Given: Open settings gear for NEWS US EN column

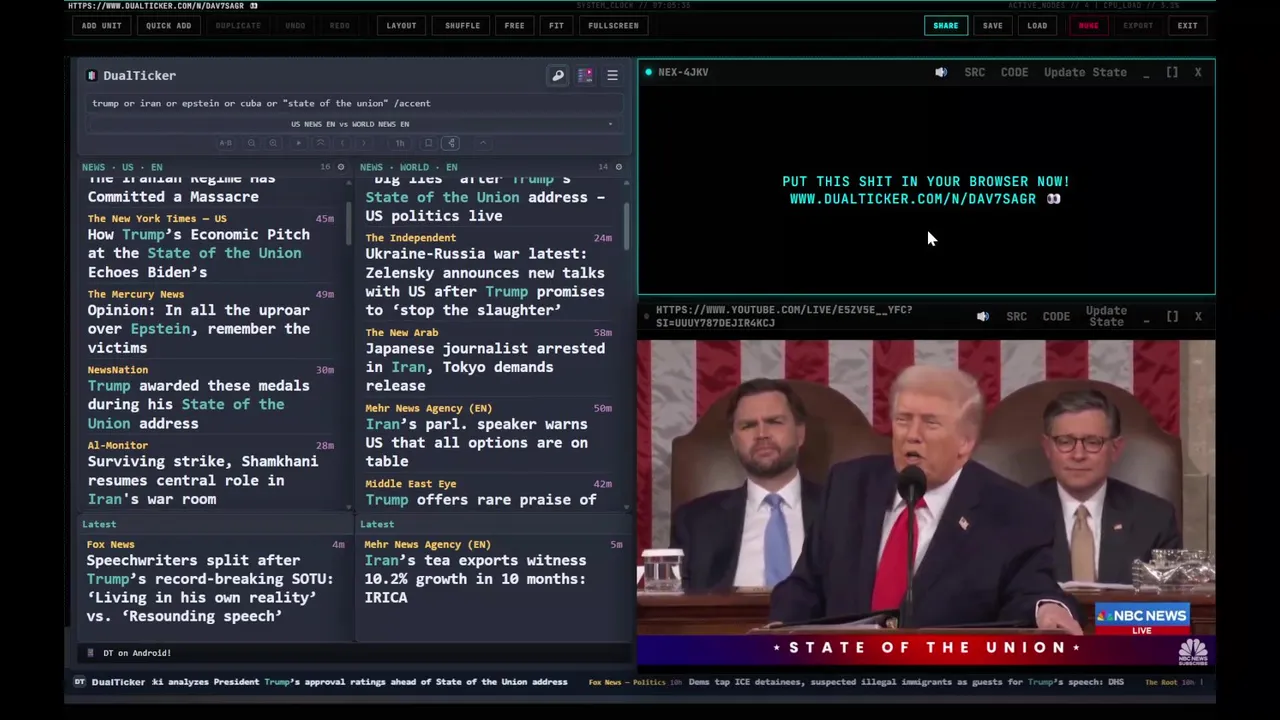Looking at the screenshot, I should click(x=340, y=167).
